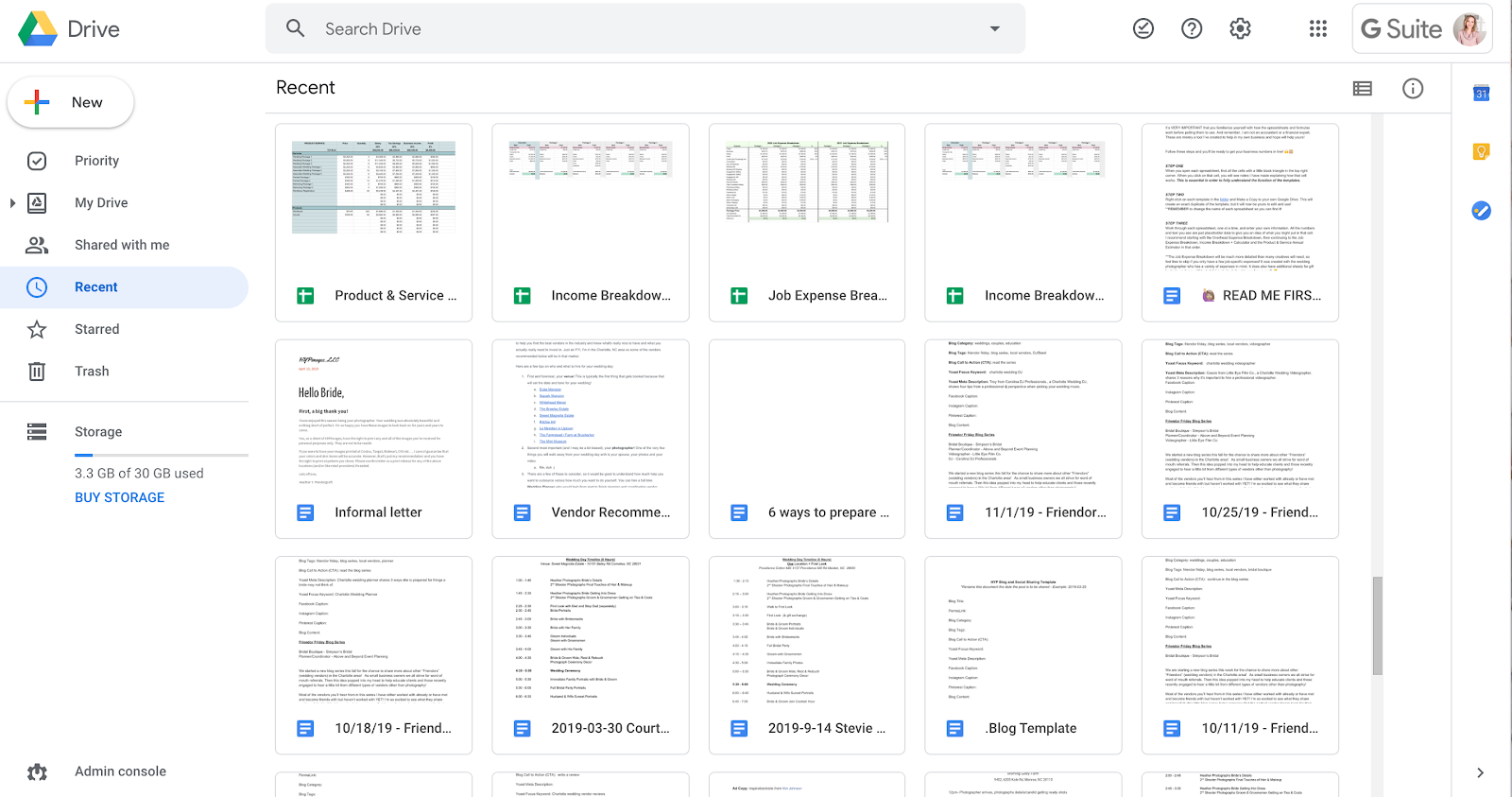Screen dimensions: 1512x797
Task: Select the .Blog Template file name
Action: [x=1031, y=729]
